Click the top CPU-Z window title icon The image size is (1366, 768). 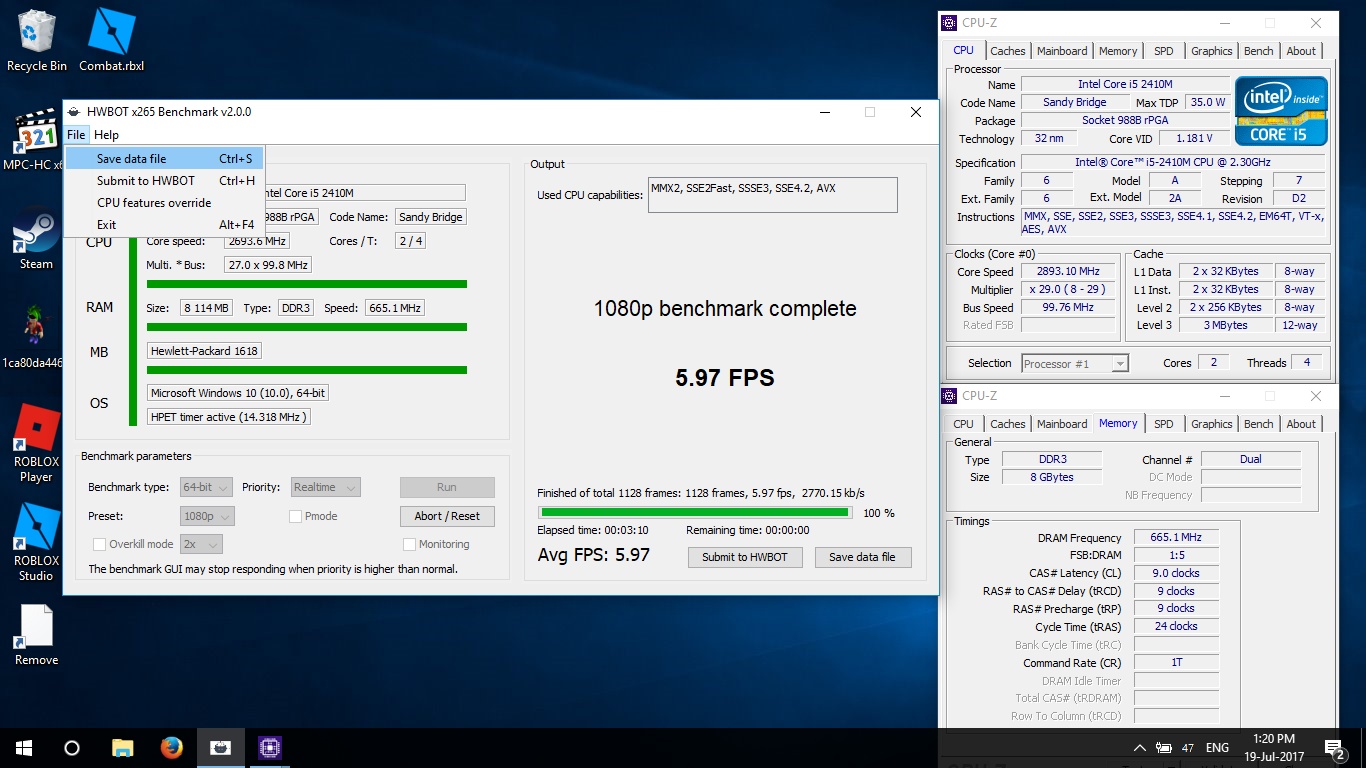click(x=950, y=23)
